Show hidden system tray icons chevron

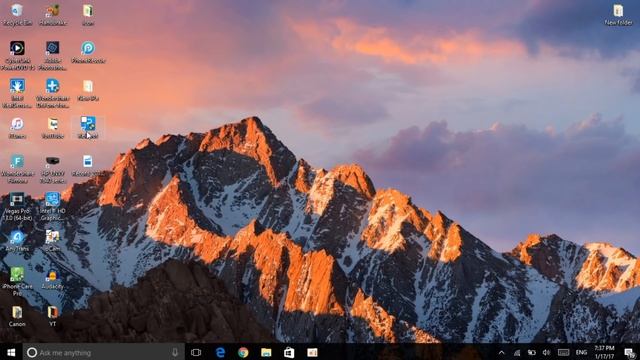point(502,352)
